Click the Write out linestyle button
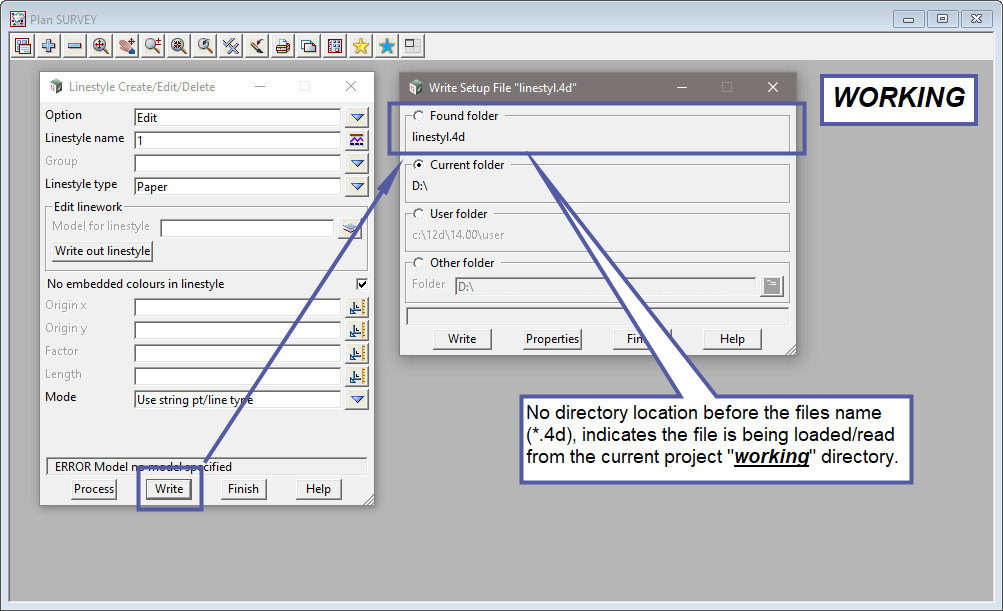This screenshot has height=611, width=1003. click(x=102, y=251)
